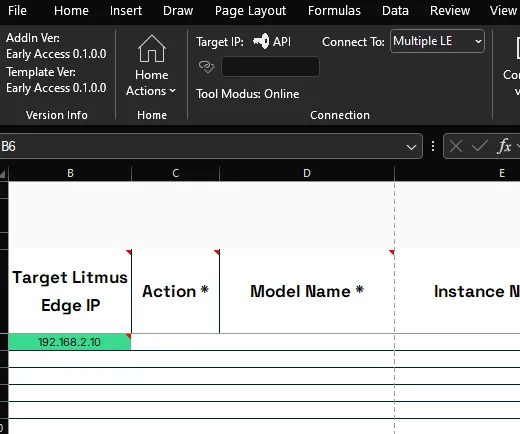Click the formula bar cancel X icon
Image resolution: width=520 pixels, height=434 pixels.
pyautogui.click(x=456, y=146)
